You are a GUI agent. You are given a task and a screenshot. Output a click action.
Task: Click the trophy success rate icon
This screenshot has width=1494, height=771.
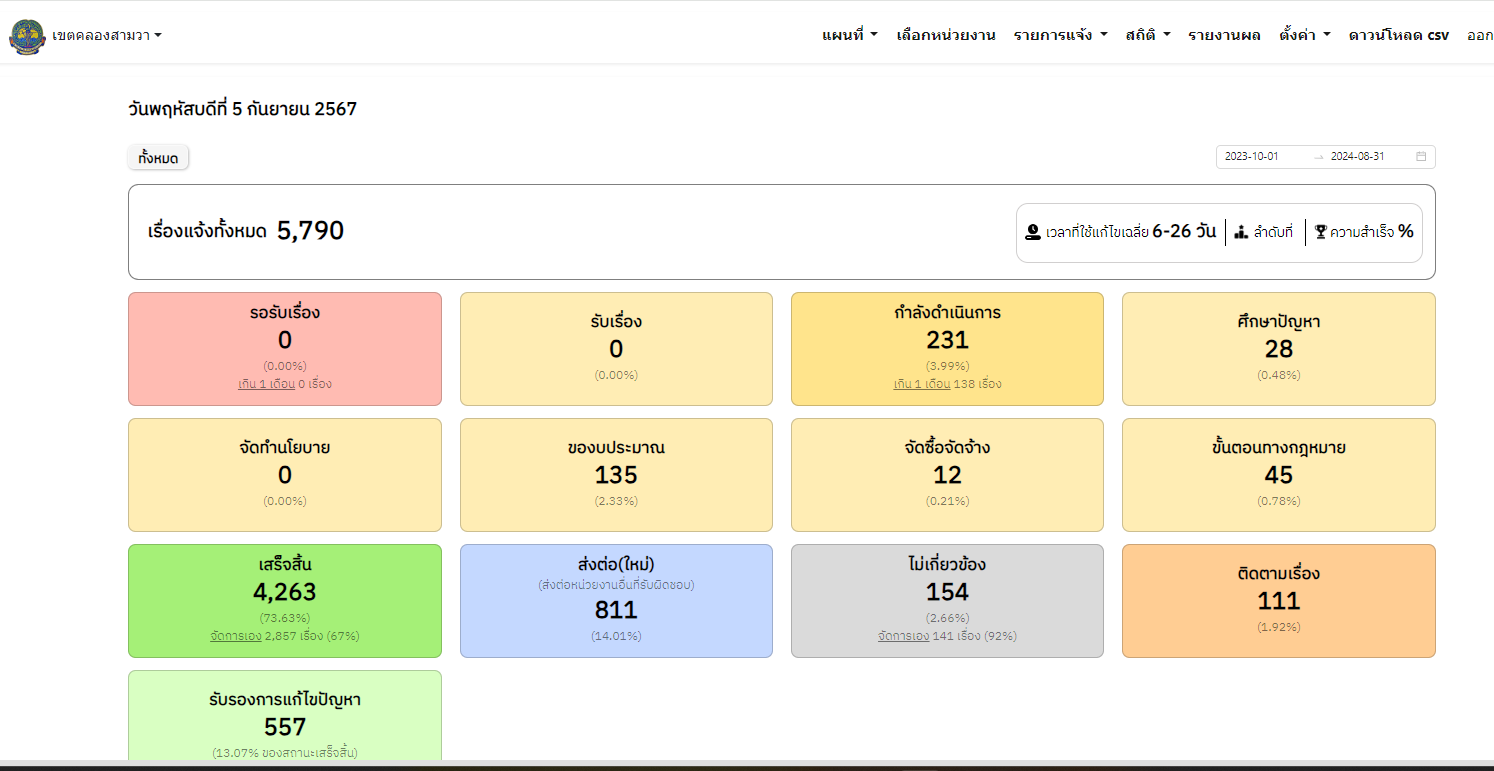tap(1320, 233)
